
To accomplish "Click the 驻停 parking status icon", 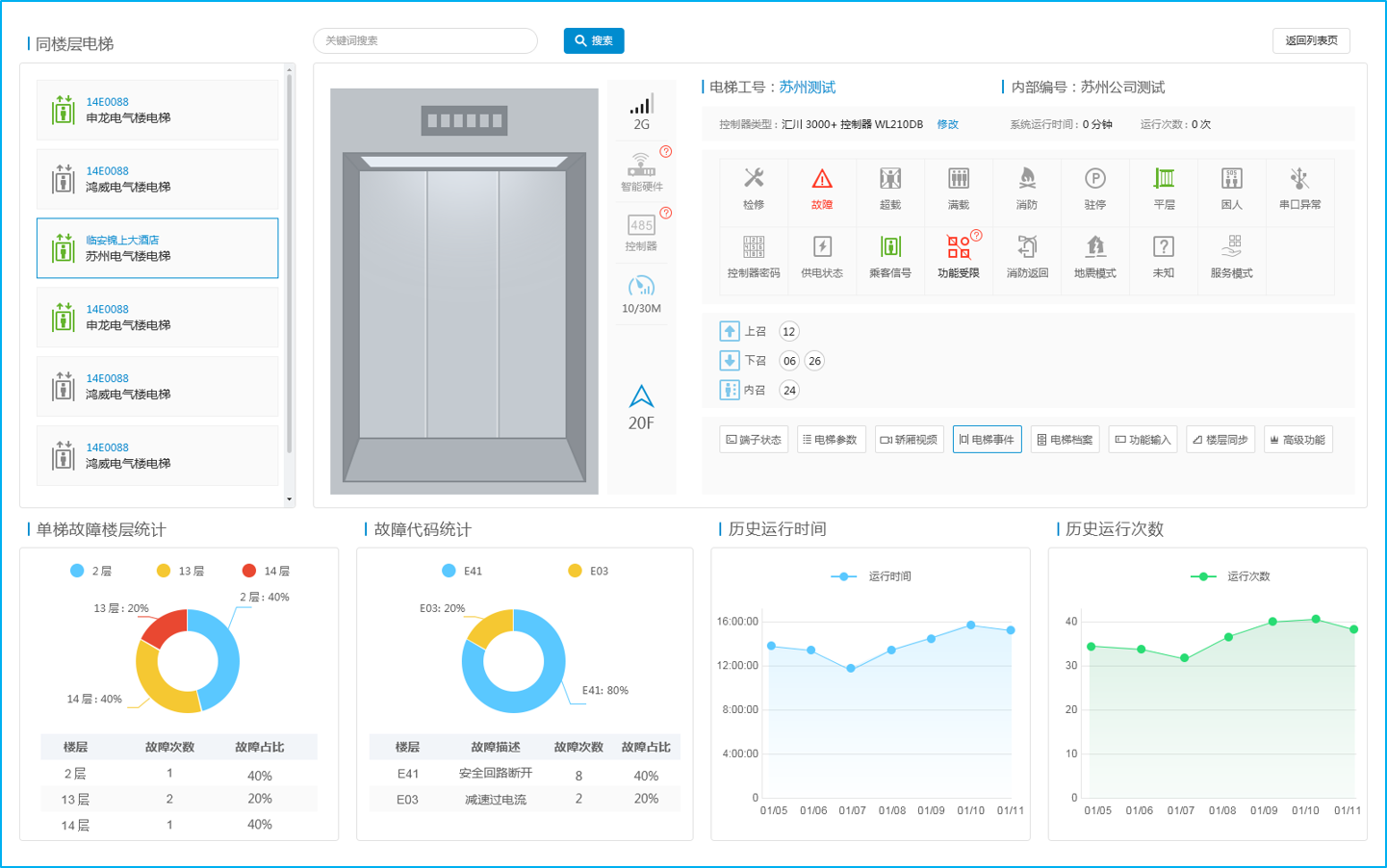I will point(1094,180).
